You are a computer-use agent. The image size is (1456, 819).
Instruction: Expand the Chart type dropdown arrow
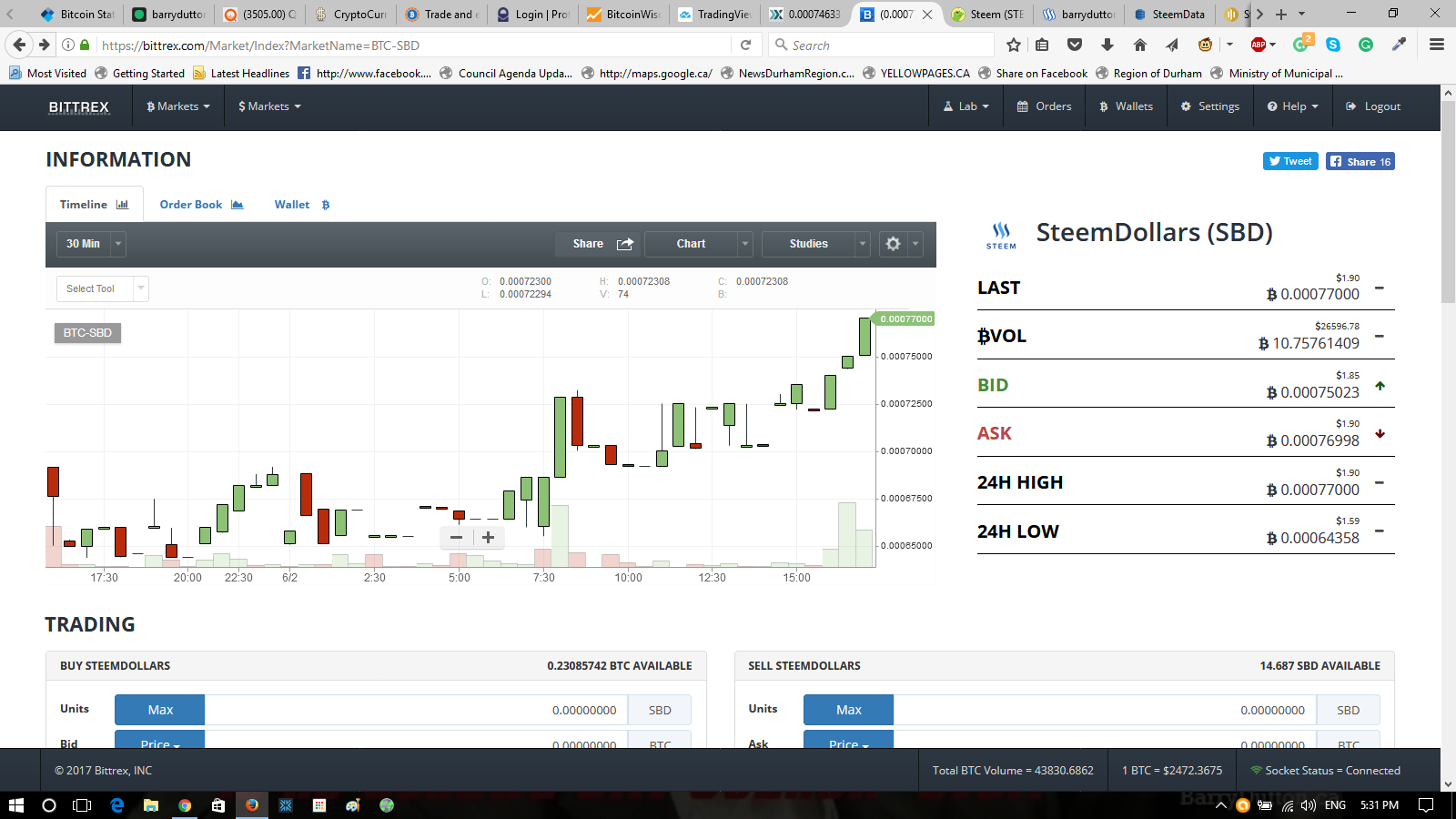coord(745,244)
